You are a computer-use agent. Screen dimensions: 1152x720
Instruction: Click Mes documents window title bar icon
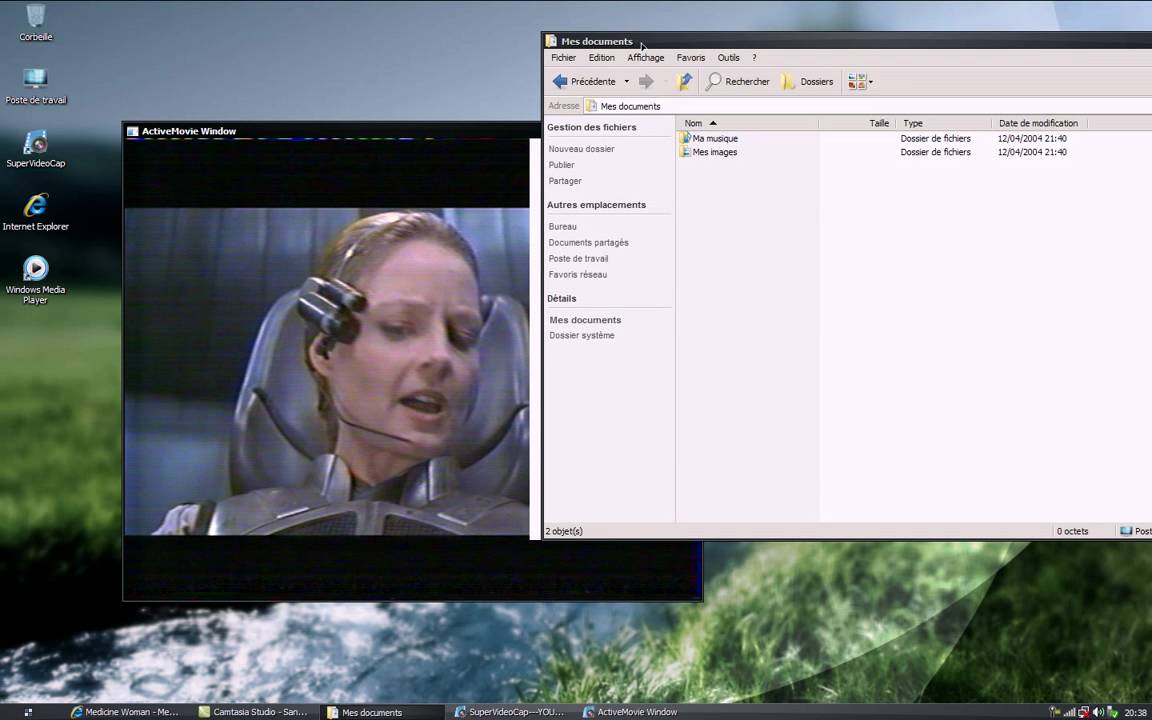pos(551,41)
